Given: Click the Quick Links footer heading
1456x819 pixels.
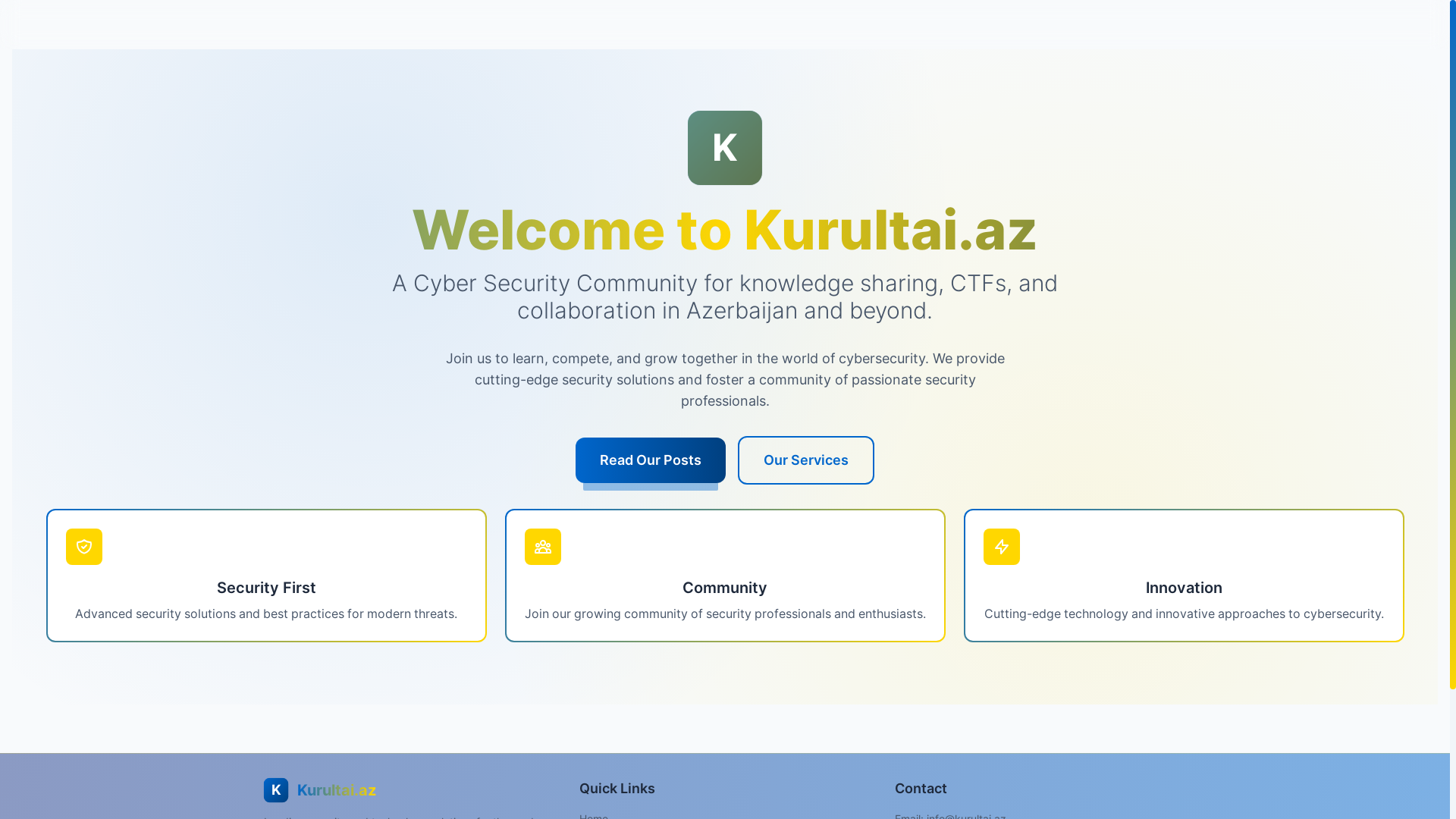Looking at the screenshot, I should coord(617,789).
